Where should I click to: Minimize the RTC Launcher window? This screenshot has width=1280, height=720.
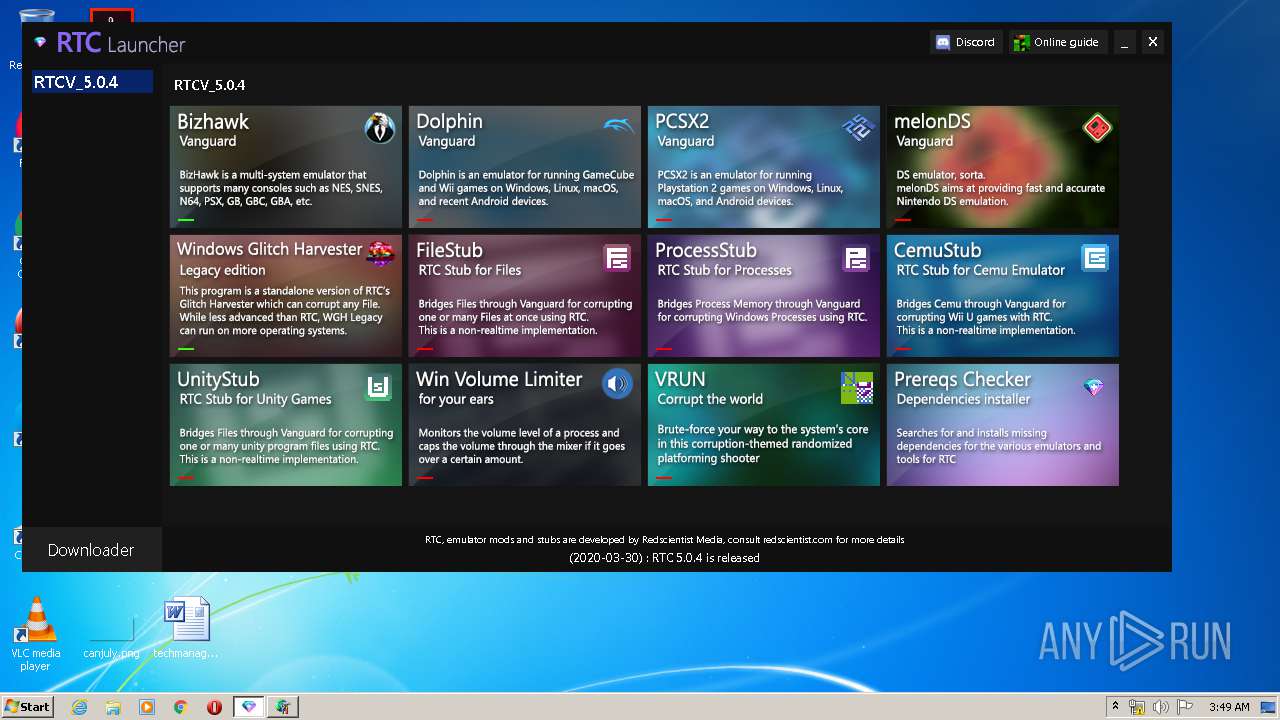pos(1125,42)
